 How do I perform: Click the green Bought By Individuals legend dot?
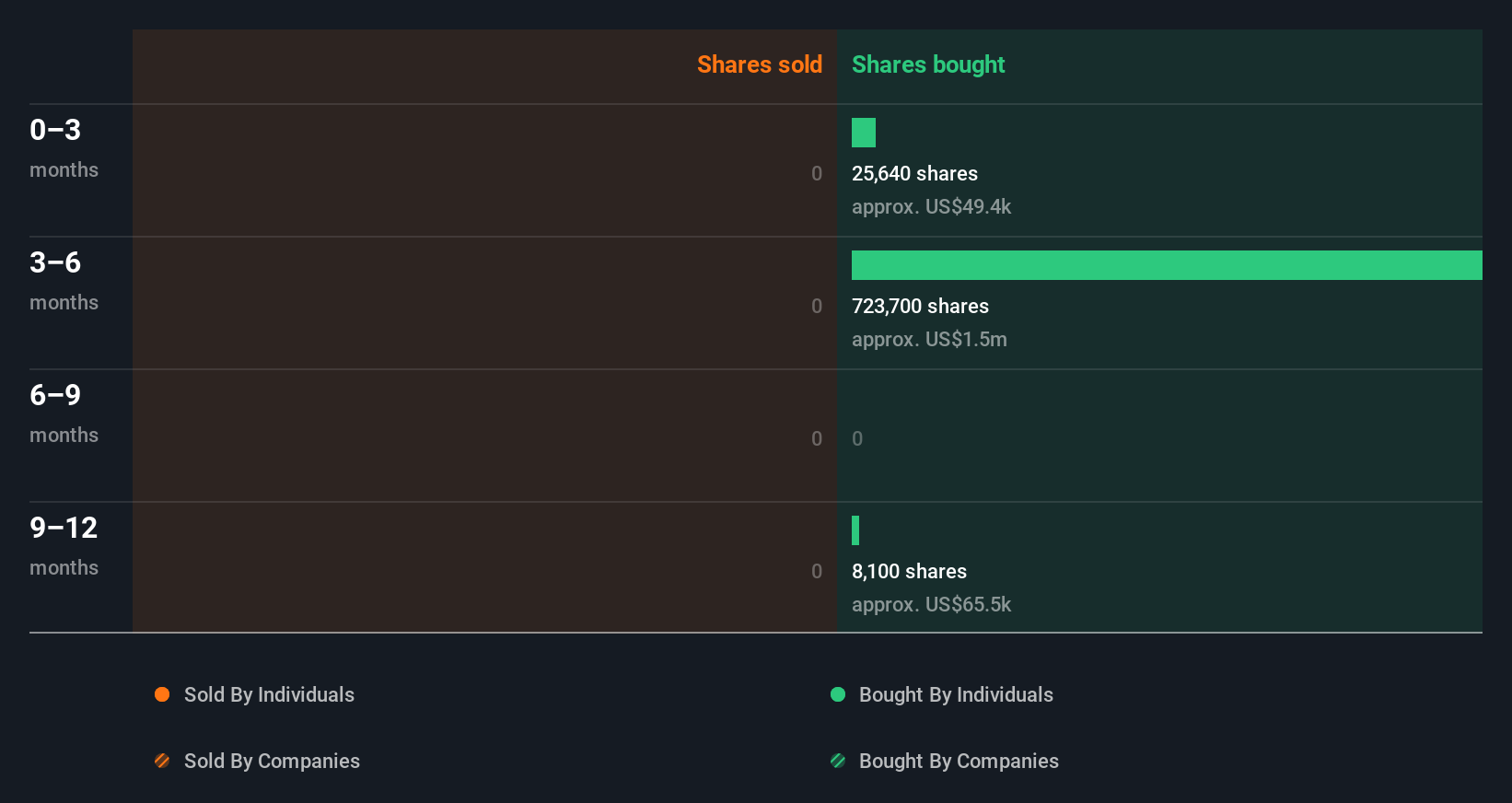(x=838, y=694)
